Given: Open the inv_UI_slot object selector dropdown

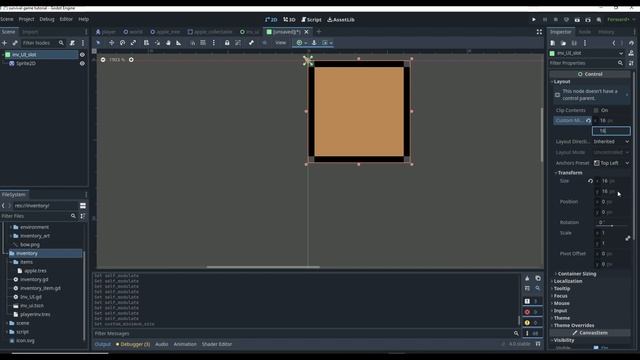Looking at the screenshot, I should 621,53.
